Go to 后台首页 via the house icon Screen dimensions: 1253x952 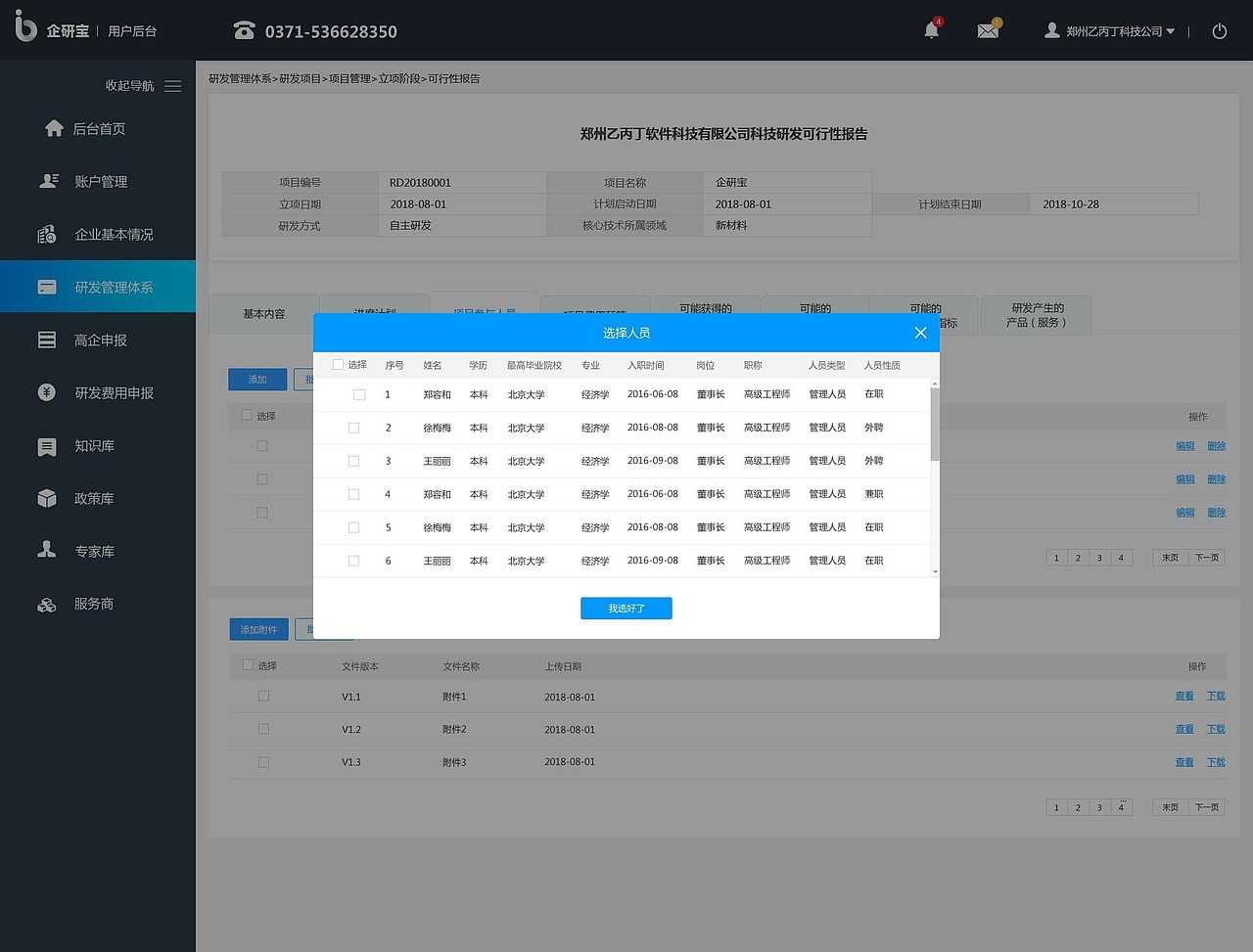point(55,128)
